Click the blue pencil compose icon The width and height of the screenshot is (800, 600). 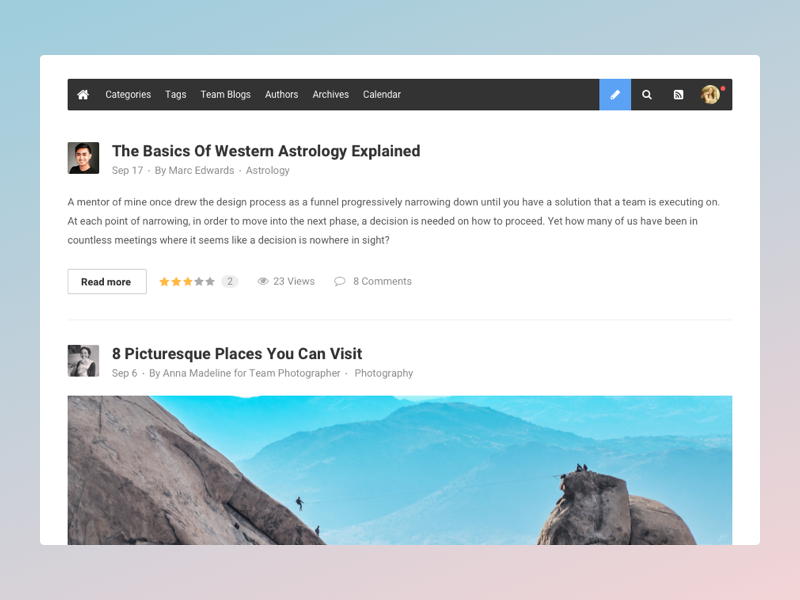615,94
